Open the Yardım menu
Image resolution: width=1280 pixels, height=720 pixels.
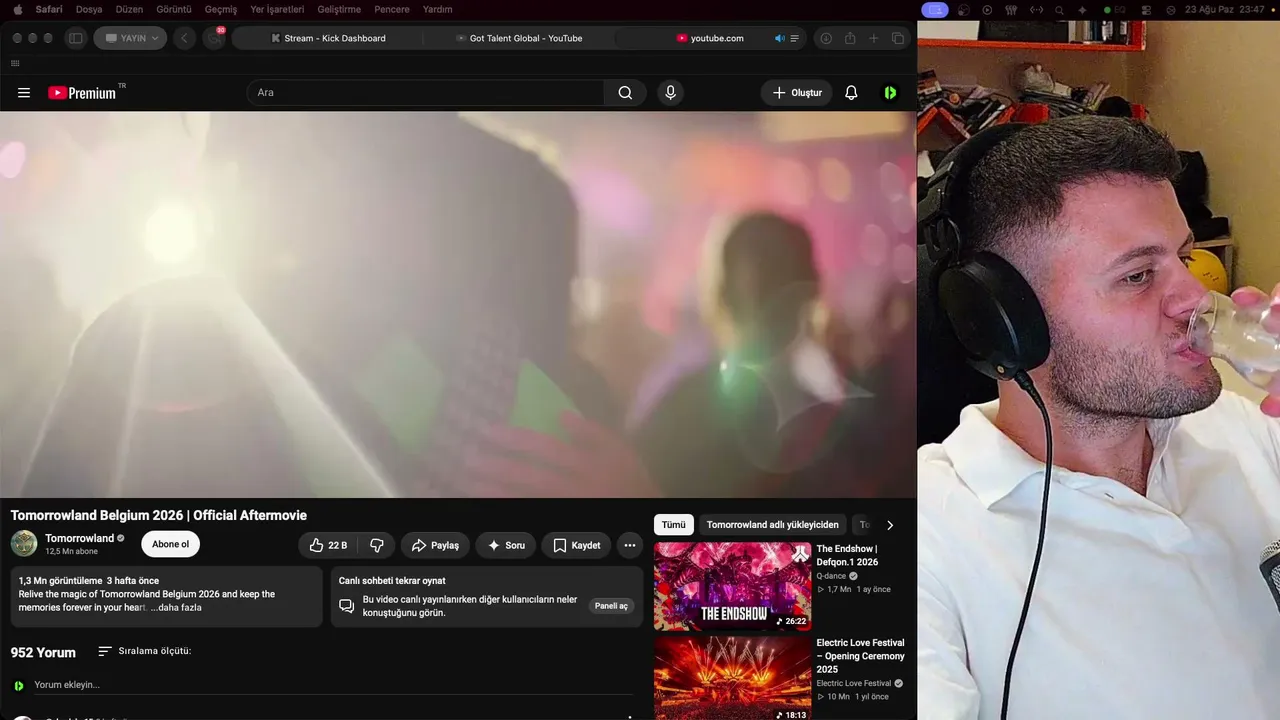(437, 9)
